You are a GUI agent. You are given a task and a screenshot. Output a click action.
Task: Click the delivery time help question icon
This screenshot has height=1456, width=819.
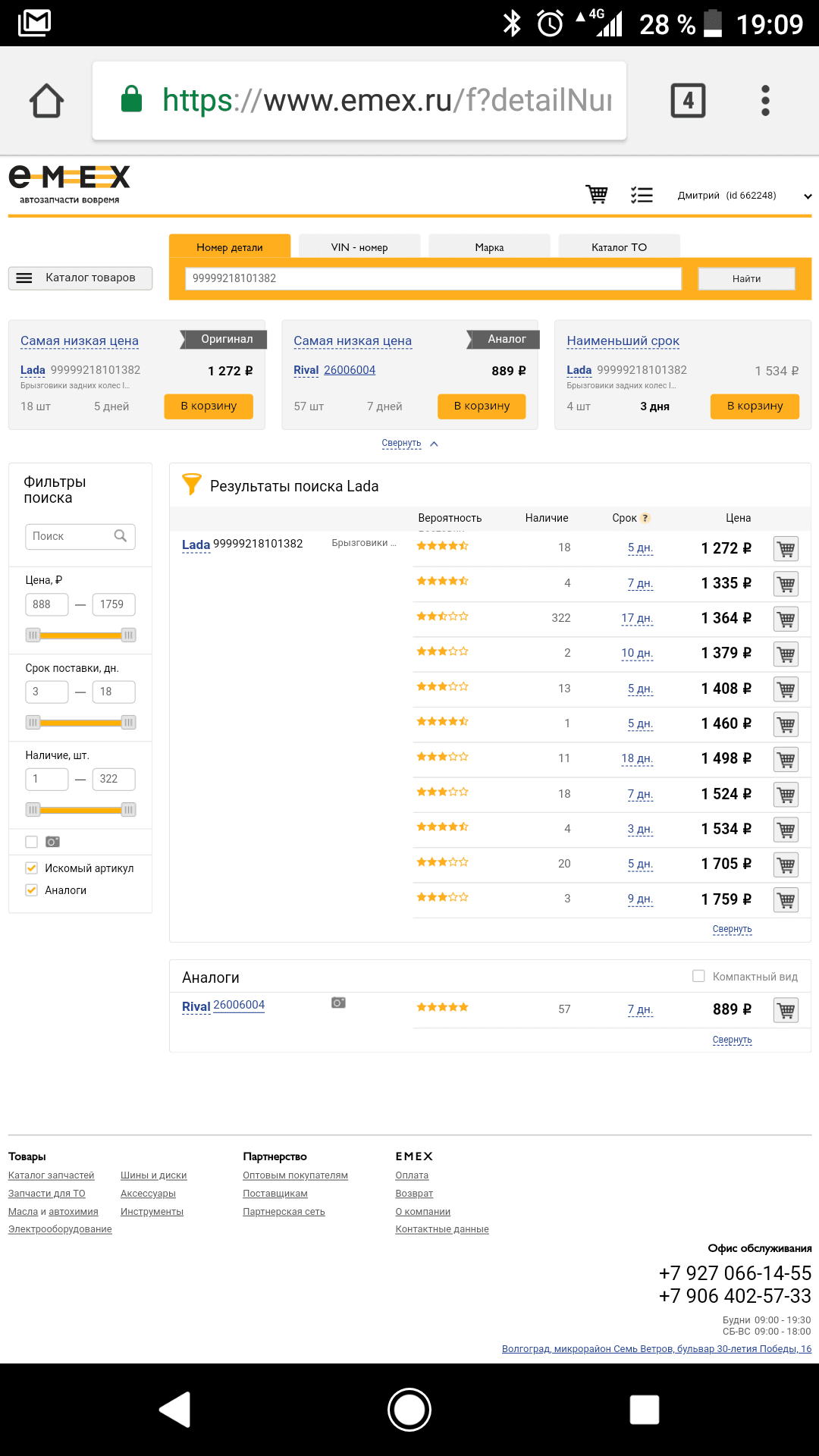pos(645,518)
